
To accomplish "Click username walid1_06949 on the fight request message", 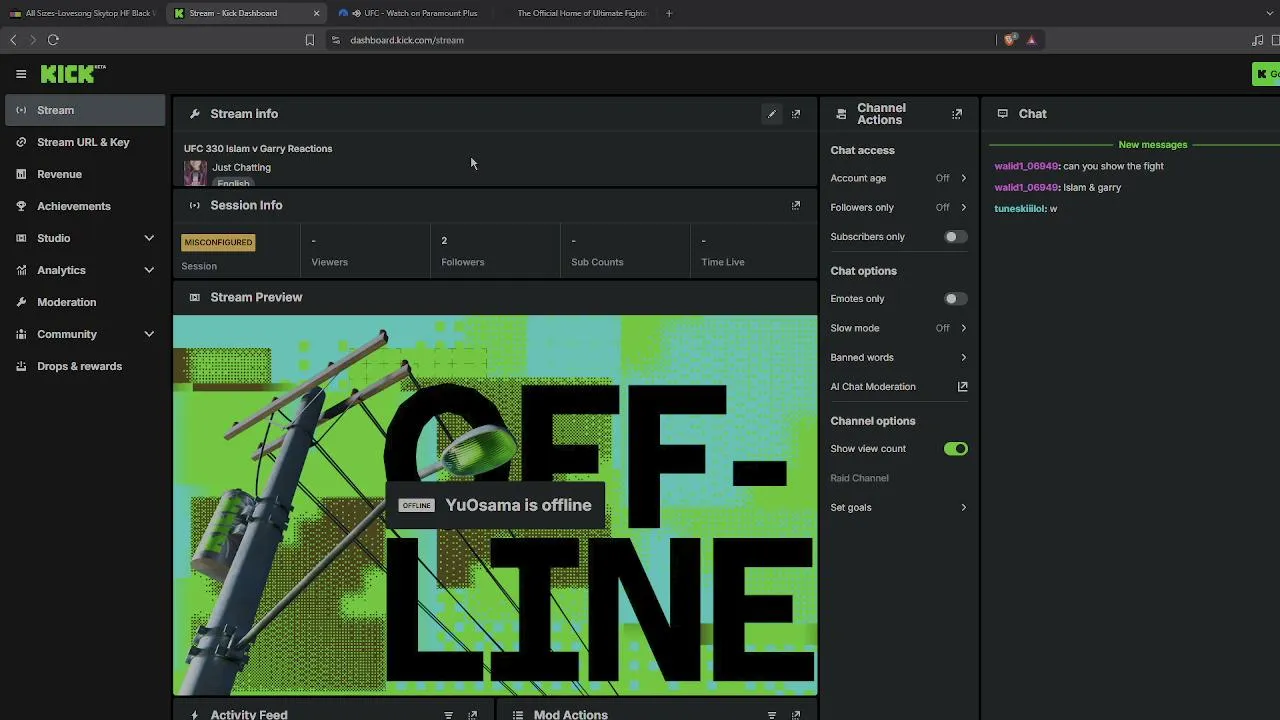I will tap(1026, 166).
